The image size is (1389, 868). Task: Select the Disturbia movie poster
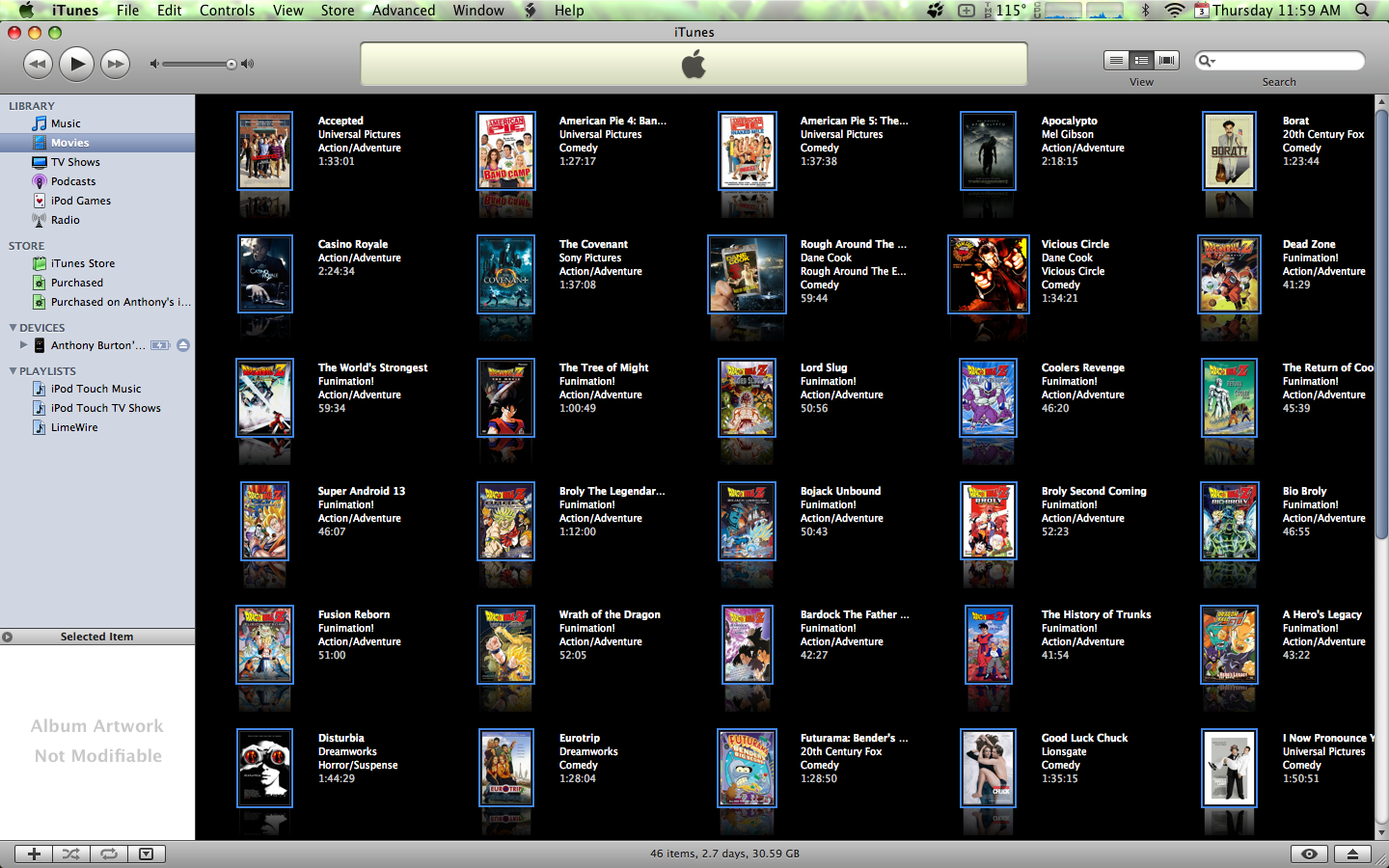pos(264,768)
